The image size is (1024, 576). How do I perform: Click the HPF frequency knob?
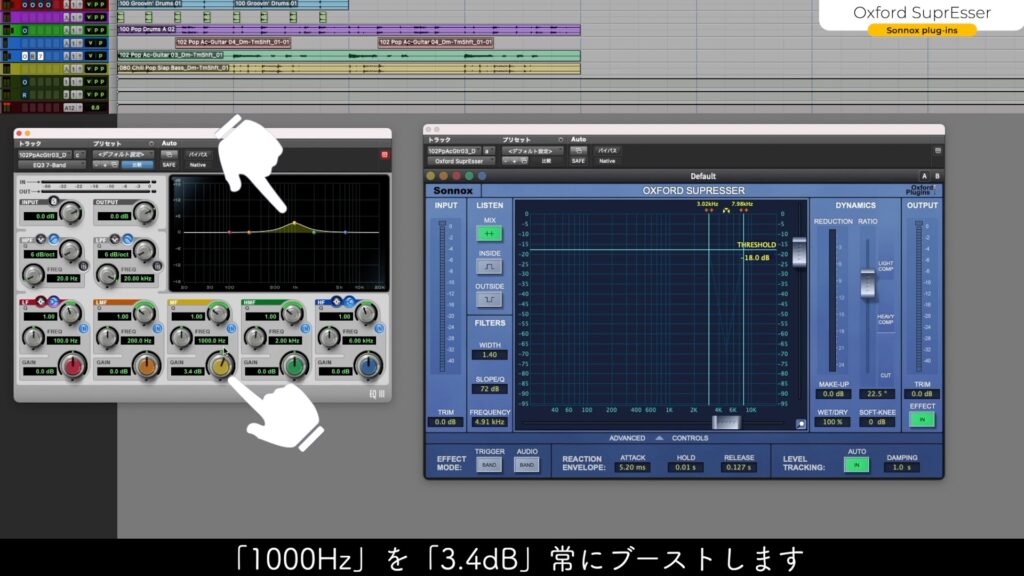click(x=33, y=275)
